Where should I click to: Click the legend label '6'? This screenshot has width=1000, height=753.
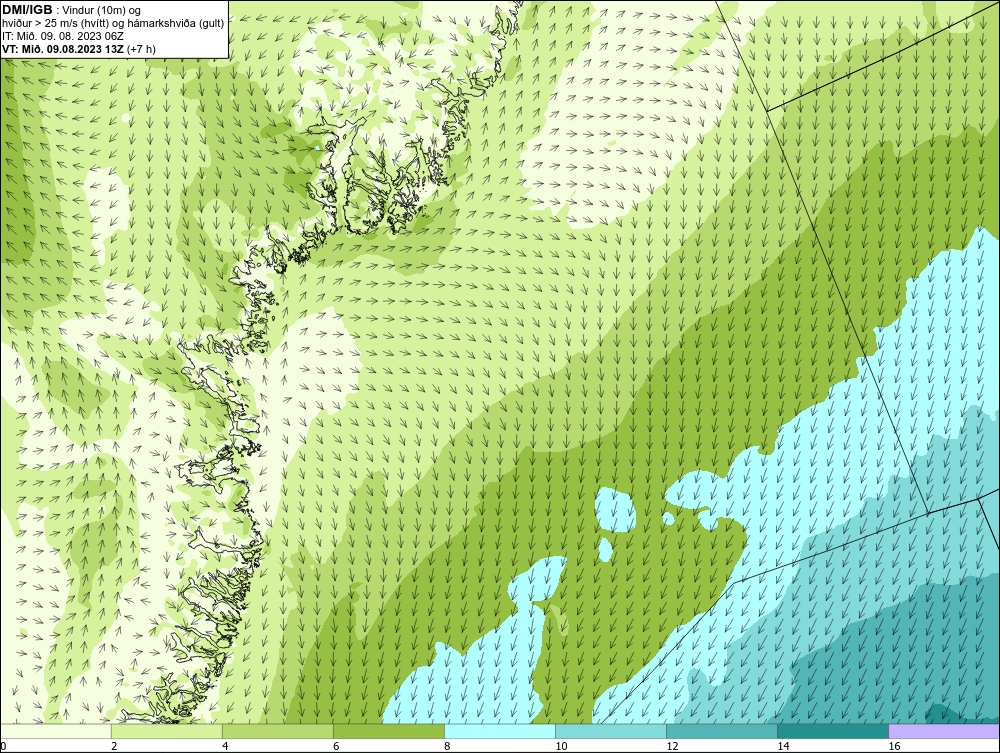336,746
